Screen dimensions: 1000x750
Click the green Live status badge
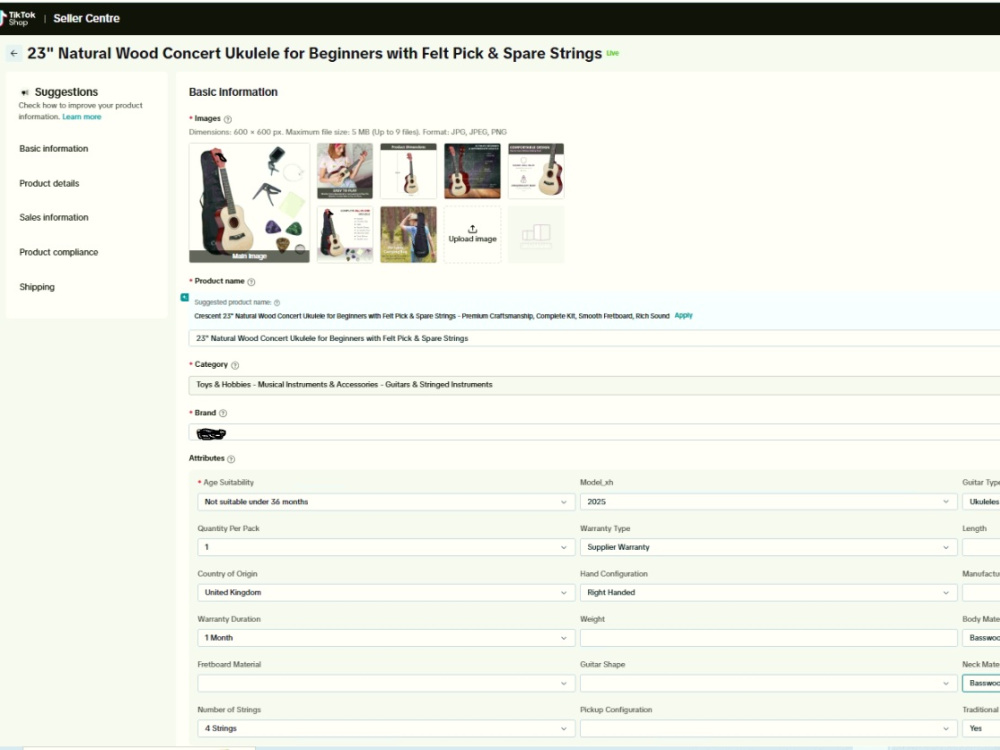point(612,54)
